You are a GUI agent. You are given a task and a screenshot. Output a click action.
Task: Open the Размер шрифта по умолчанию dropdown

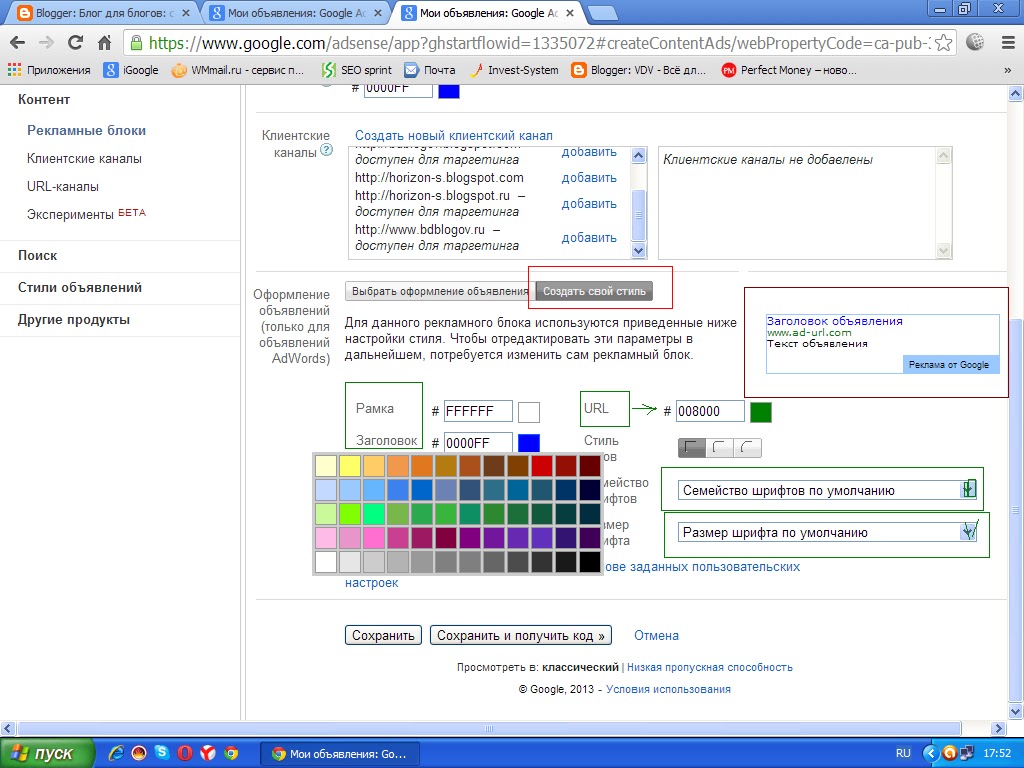pyautogui.click(x=827, y=532)
